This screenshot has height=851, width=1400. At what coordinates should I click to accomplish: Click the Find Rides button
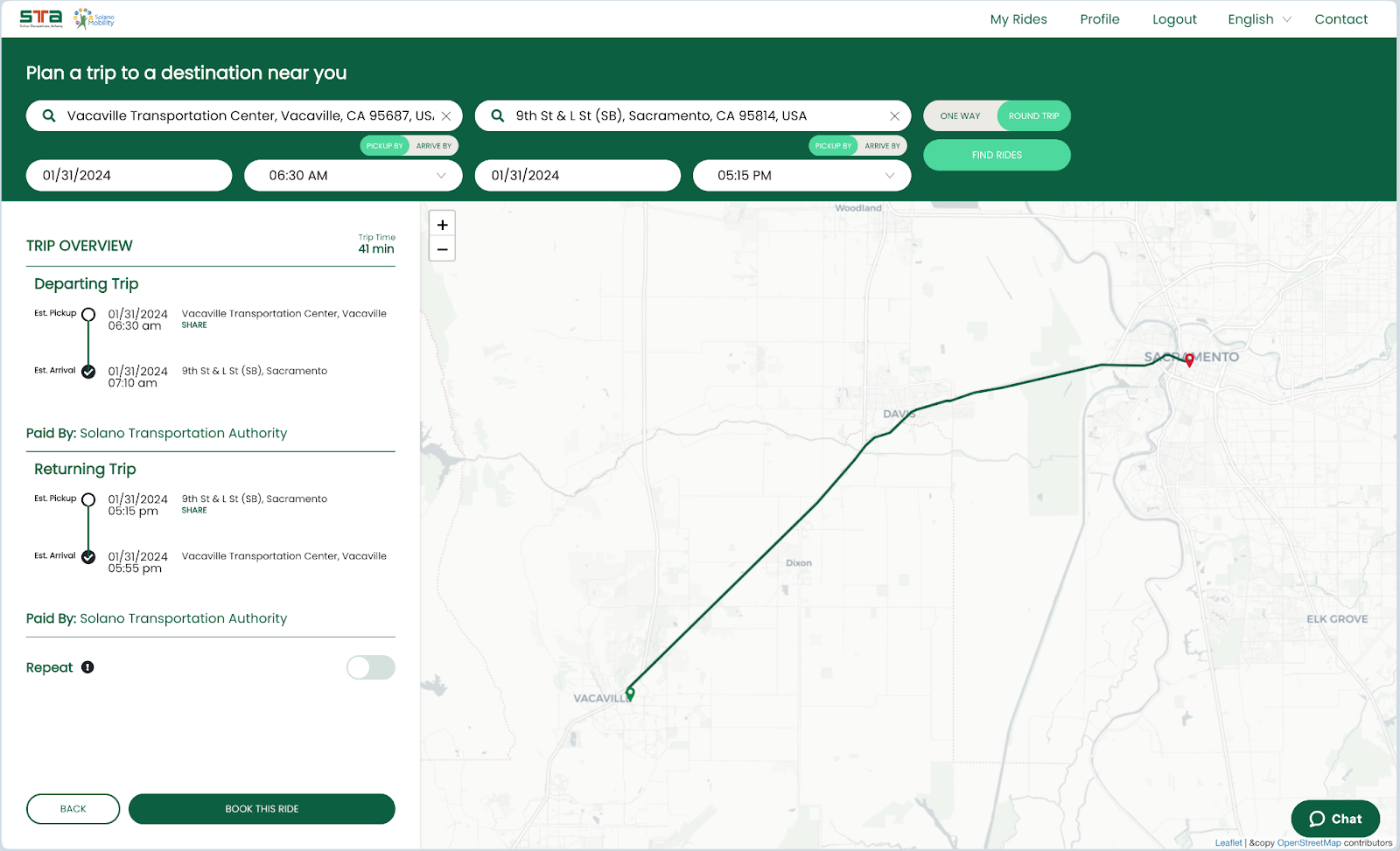coord(997,155)
